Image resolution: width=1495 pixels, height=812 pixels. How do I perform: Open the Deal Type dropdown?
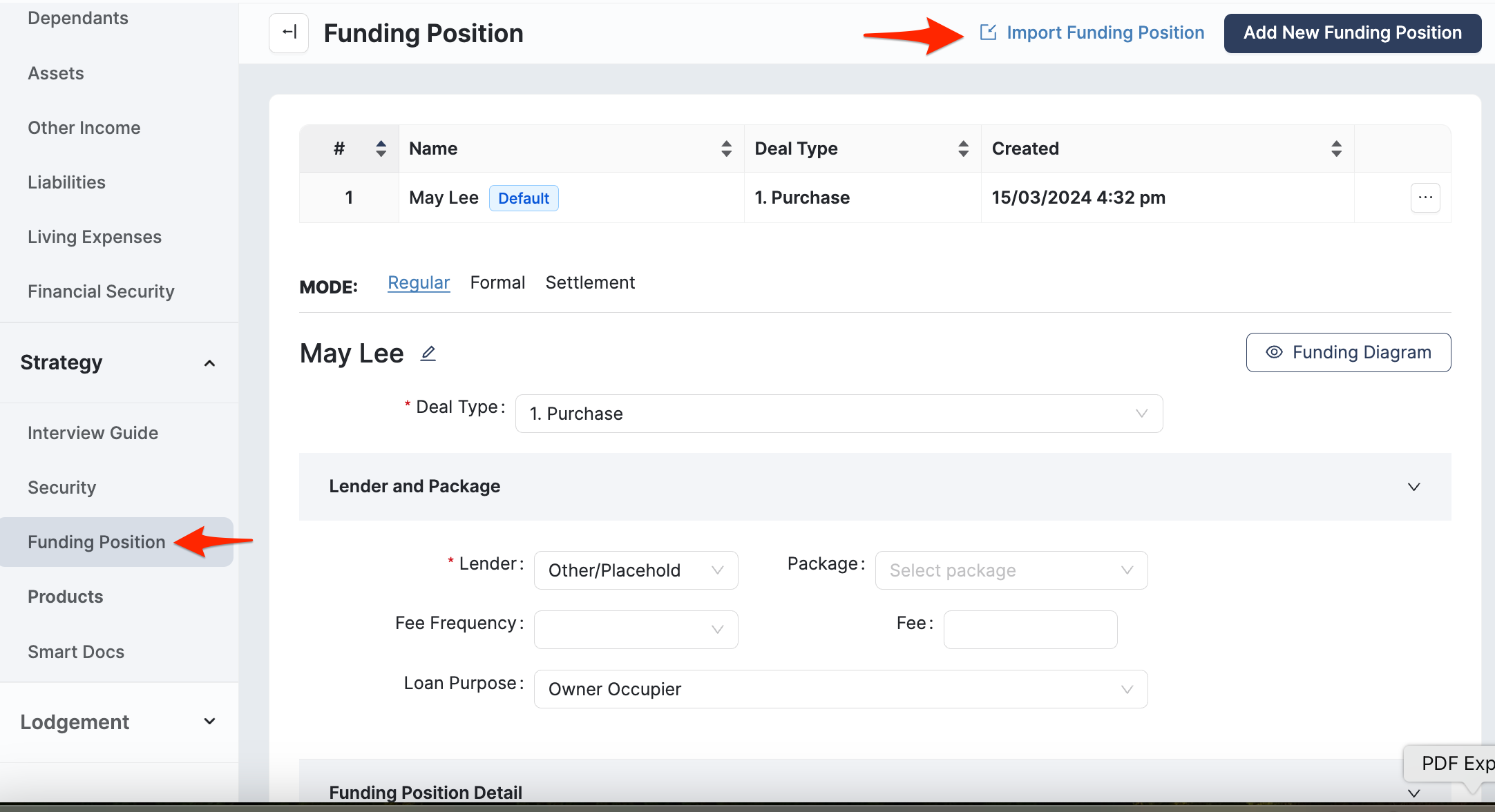pos(839,414)
